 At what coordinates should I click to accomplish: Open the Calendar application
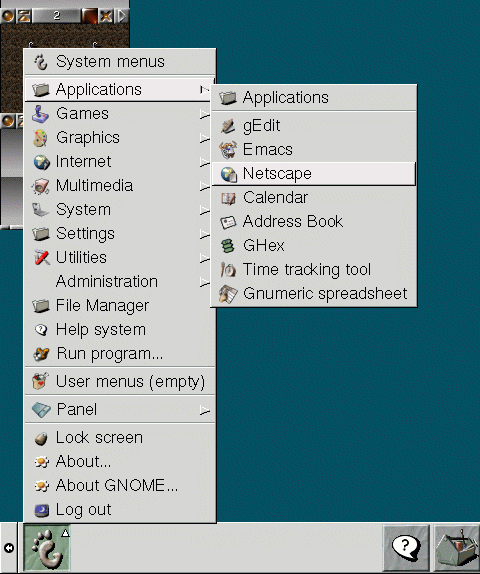point(314,198)
